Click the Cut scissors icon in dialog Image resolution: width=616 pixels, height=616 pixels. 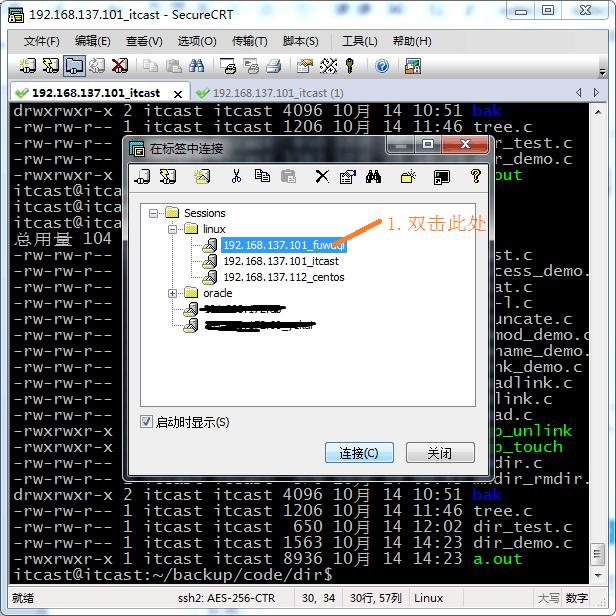pos(236,176)
